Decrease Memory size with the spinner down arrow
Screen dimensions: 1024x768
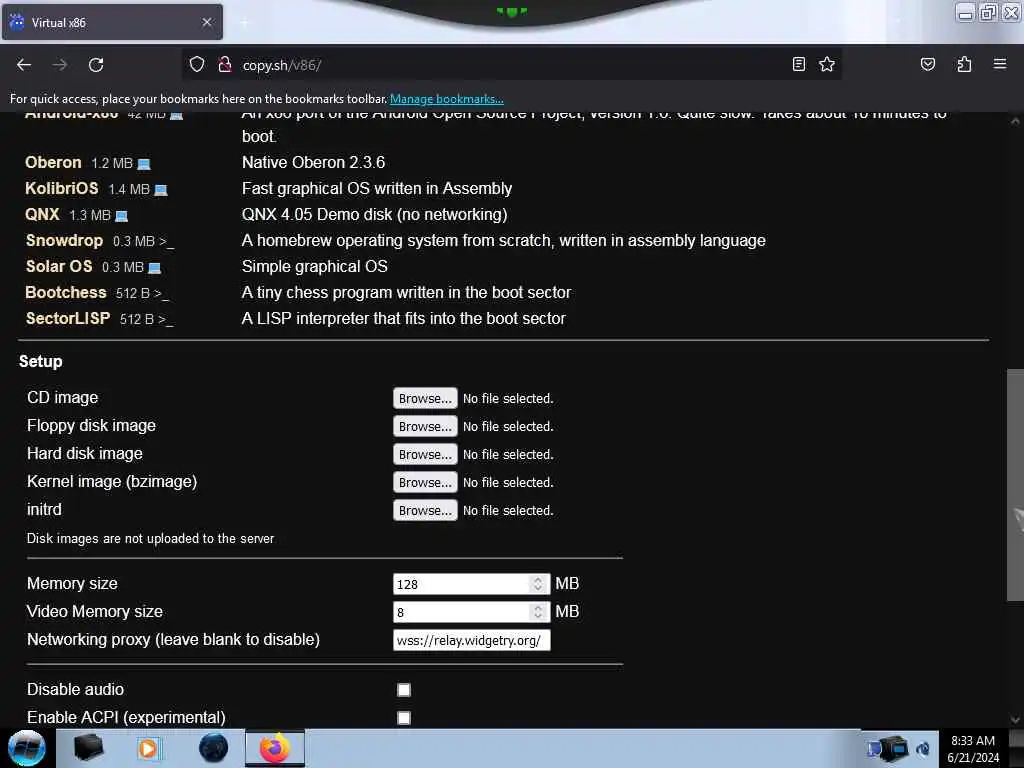[x=537, y=588]
